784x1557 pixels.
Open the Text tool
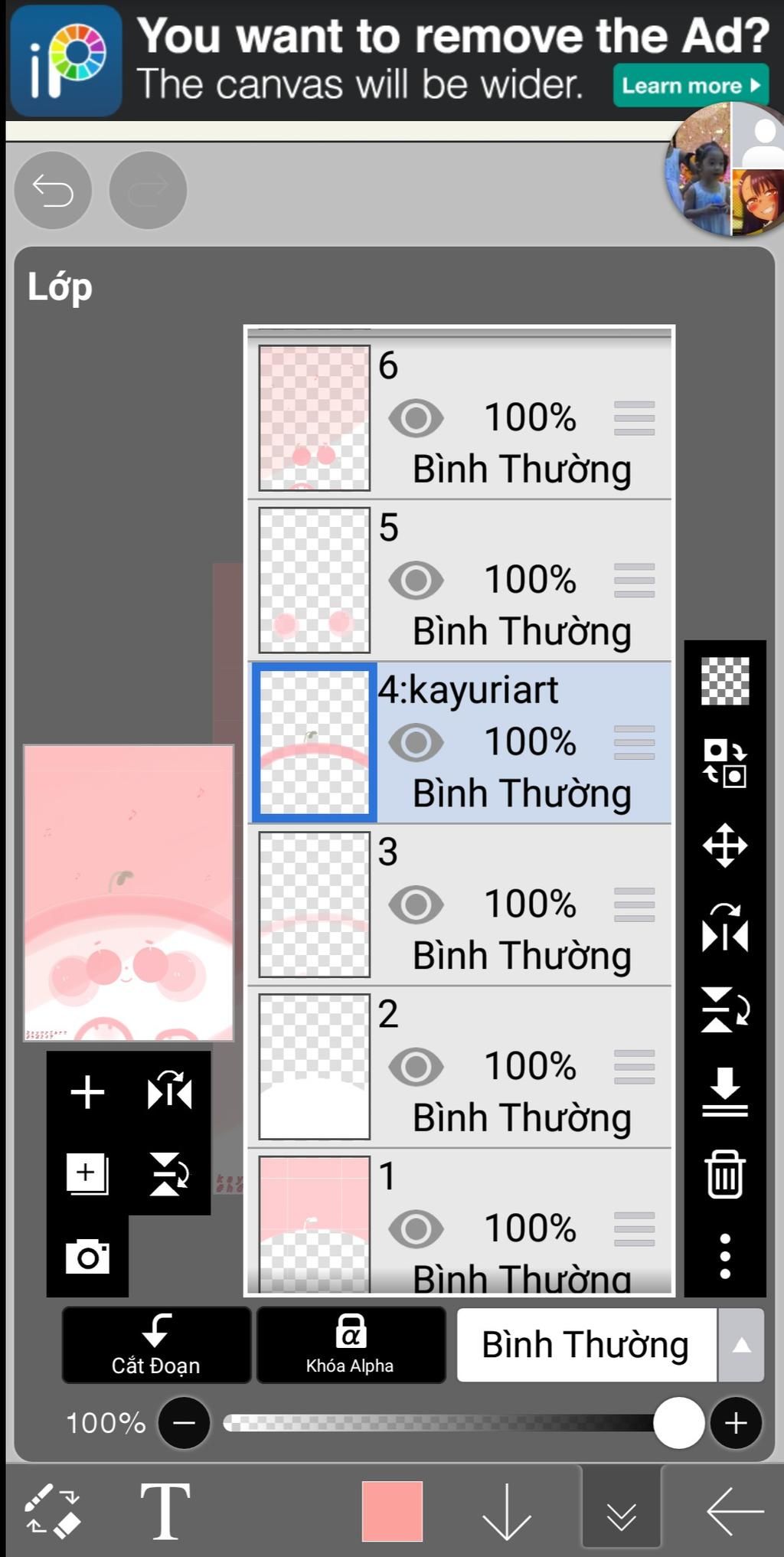point(165,1510)
